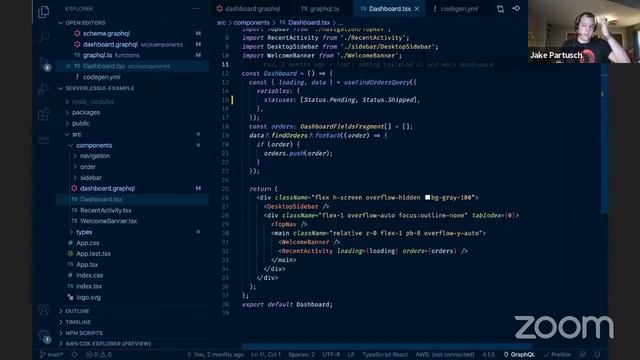Open the Search view in activity bar

click(x=44, y=37)
